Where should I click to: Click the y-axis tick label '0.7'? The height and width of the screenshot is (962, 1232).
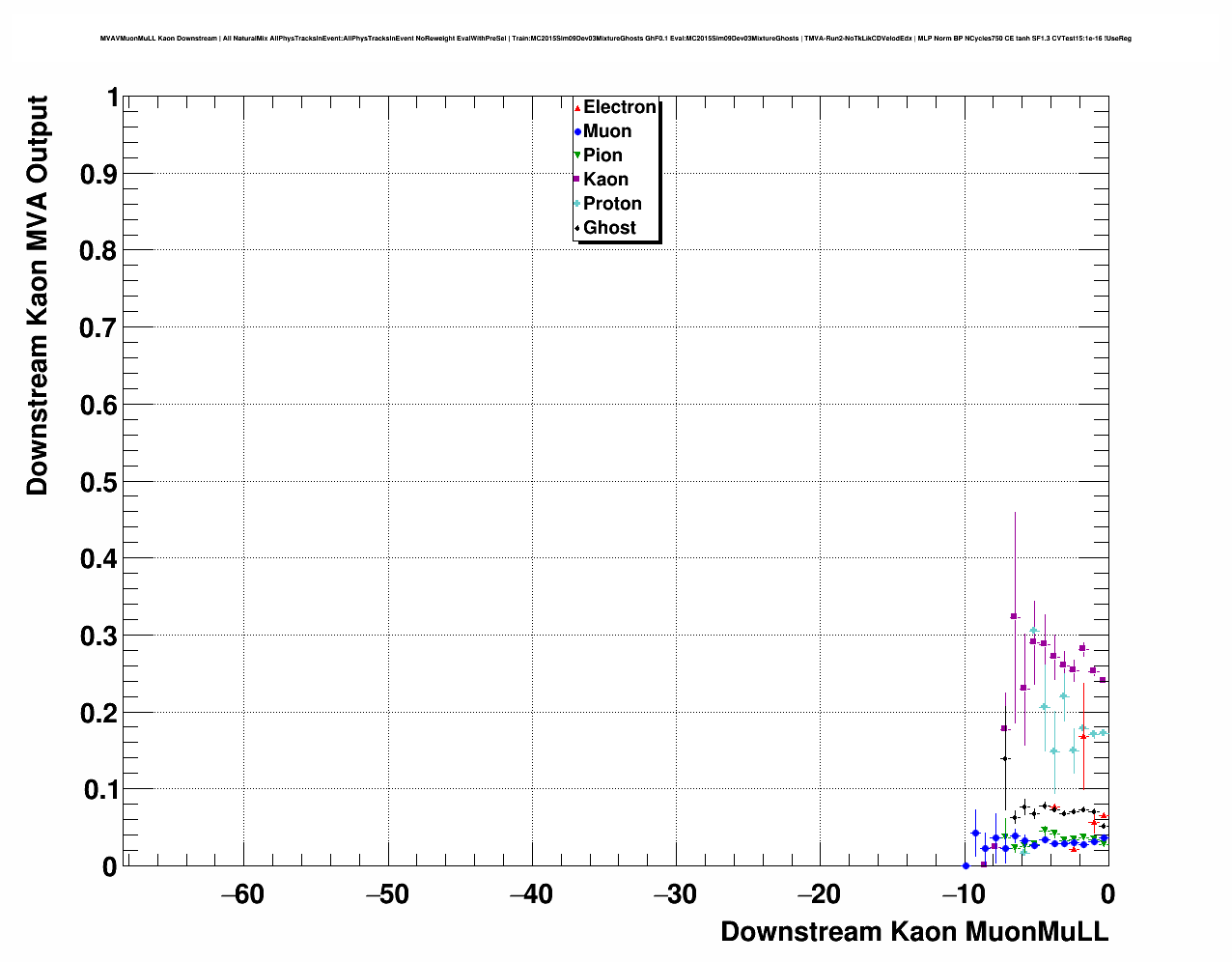pyautogui.click(x=100, y=328)
